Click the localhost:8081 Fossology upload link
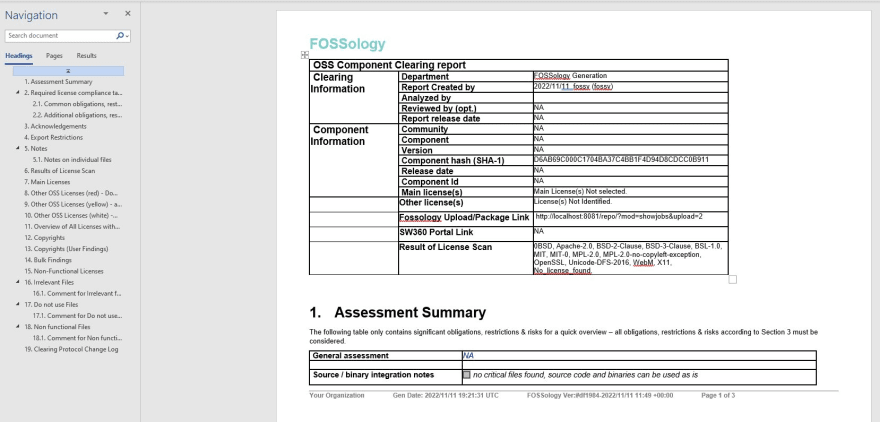 [x=619, y=216]
